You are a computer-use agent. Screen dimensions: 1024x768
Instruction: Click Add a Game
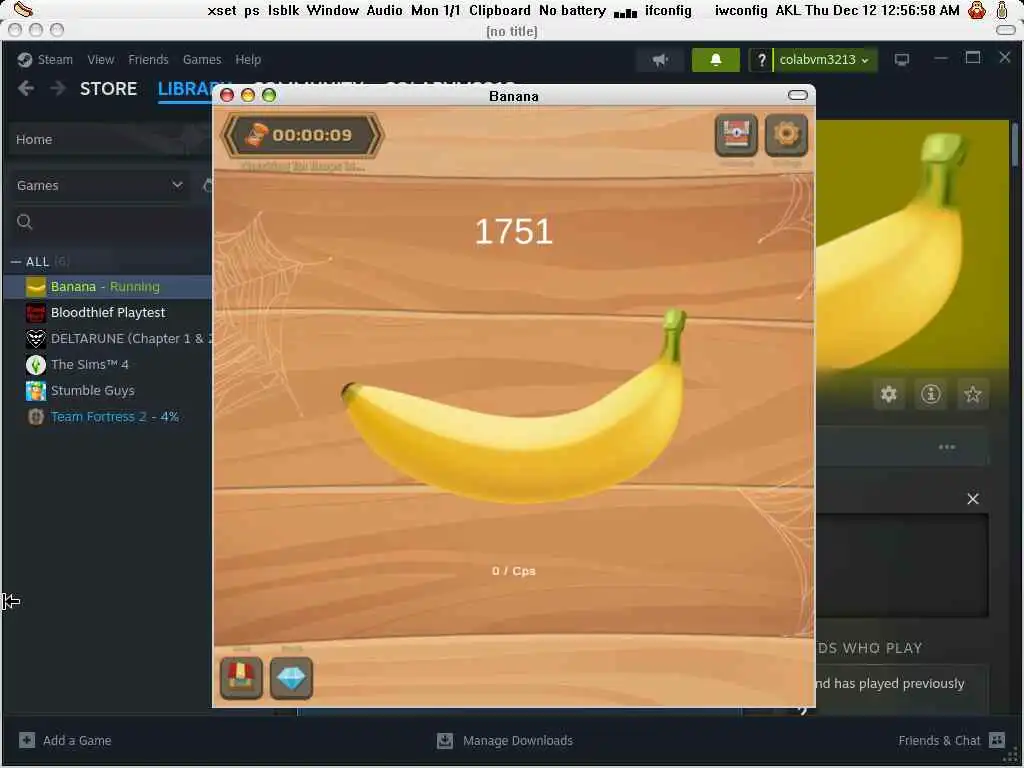(65, 741)
